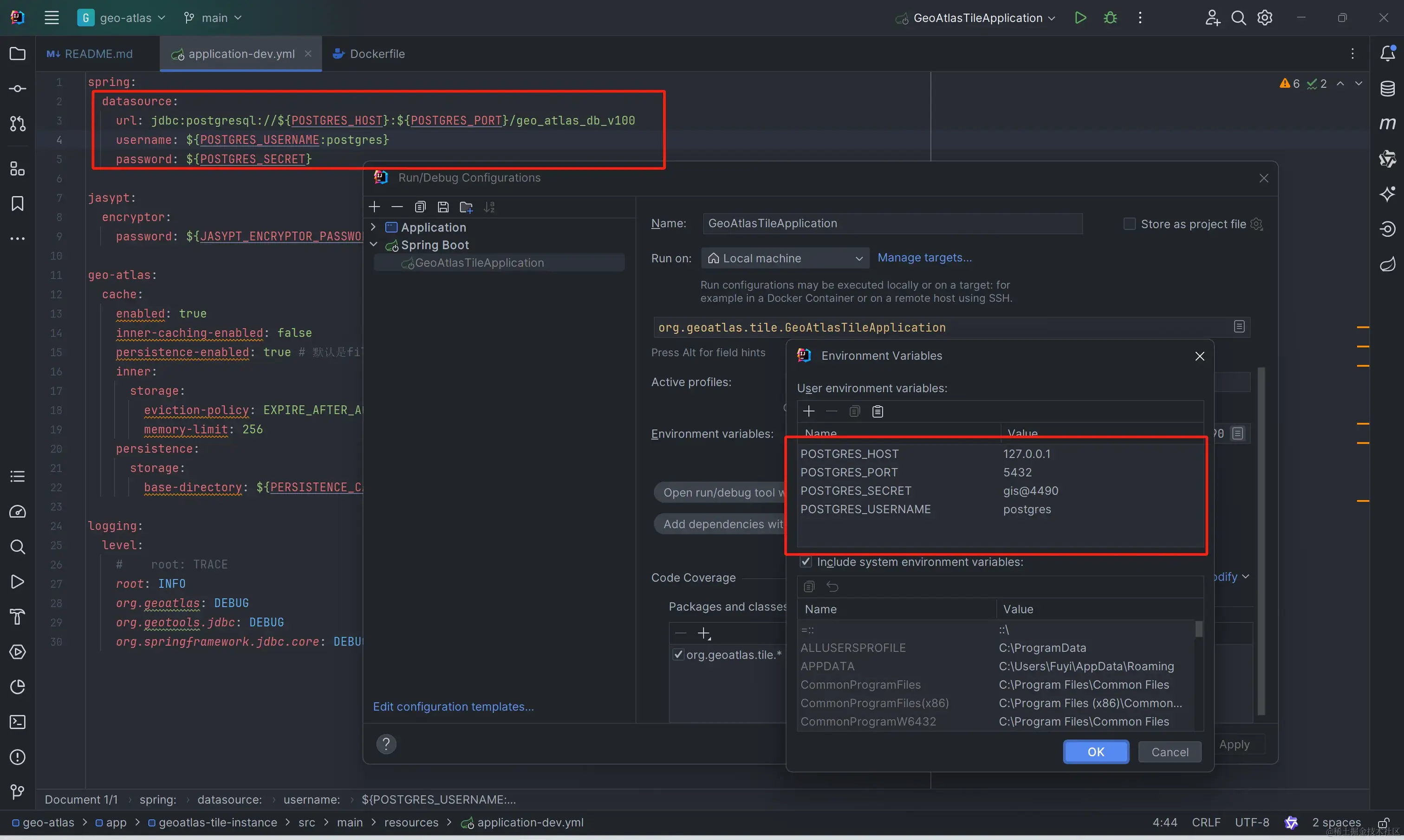Image resolution: width=1404 pixels, height=840 pixels.
Task: Open the main branch dropdown
Action: [214, 18]
